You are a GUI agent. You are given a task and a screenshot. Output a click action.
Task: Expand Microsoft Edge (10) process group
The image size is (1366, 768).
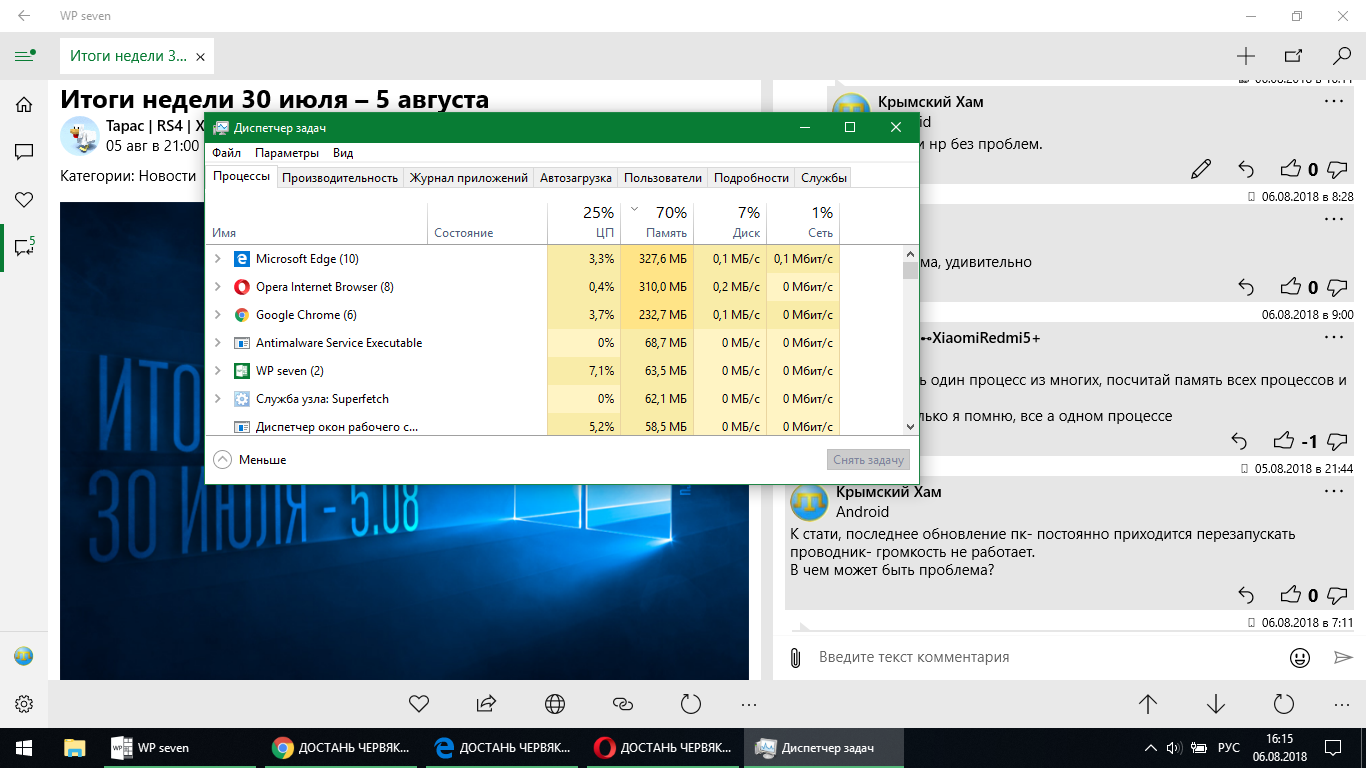[x=218, y=259]
